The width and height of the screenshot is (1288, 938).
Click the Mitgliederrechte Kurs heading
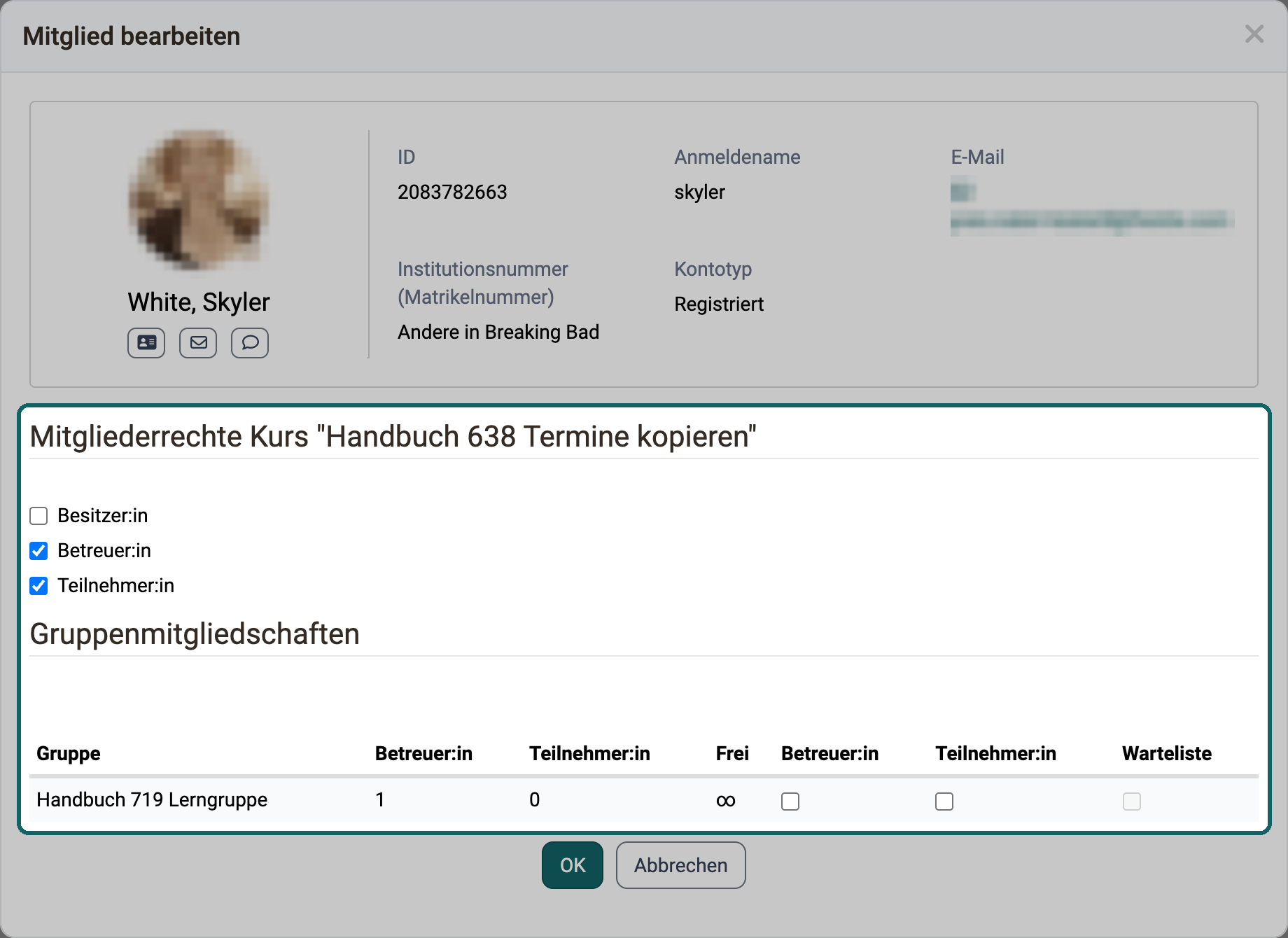[x=393, y=436]
